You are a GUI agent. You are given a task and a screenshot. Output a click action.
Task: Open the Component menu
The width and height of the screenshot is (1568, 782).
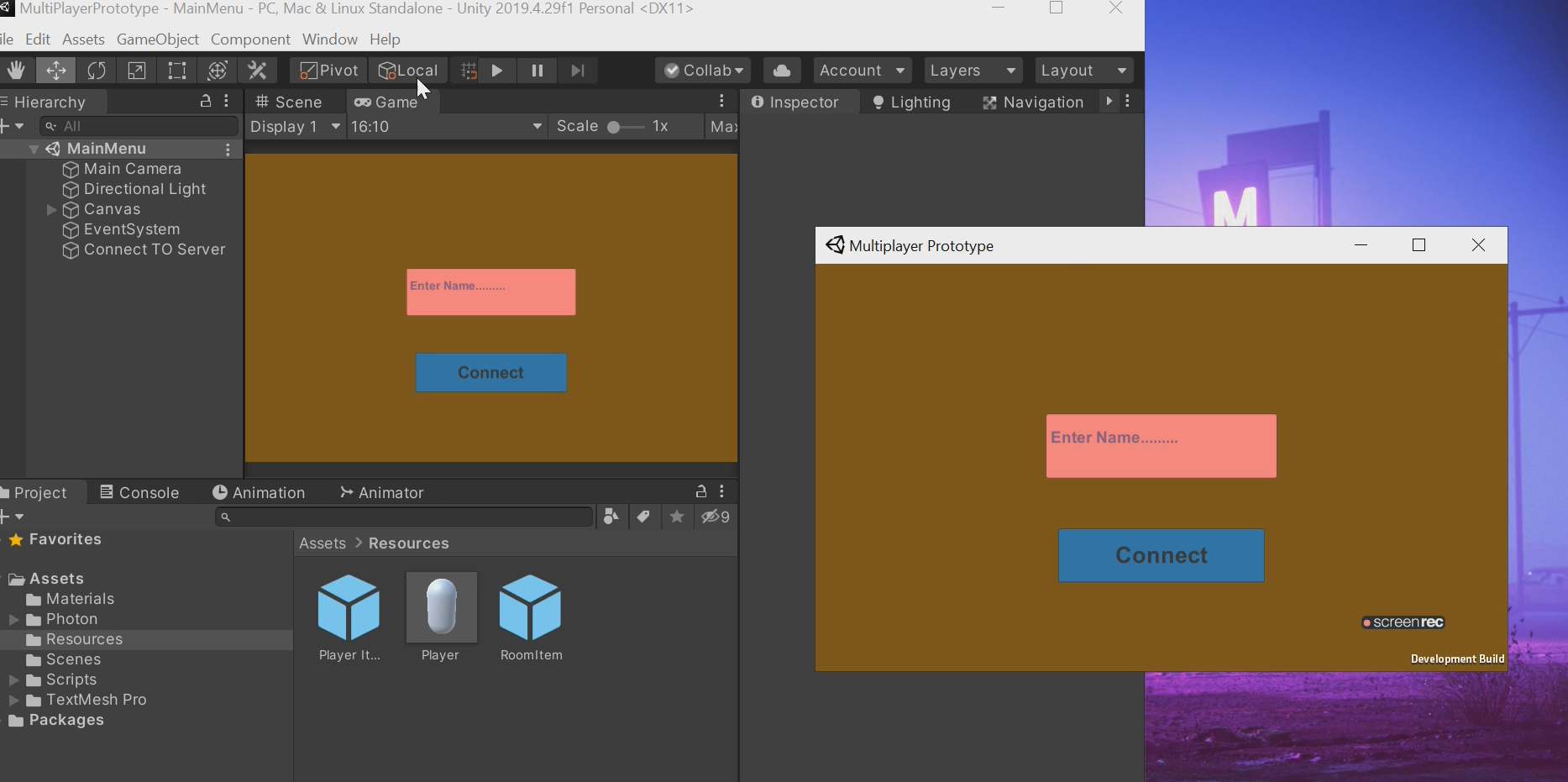tap(250, 39)
